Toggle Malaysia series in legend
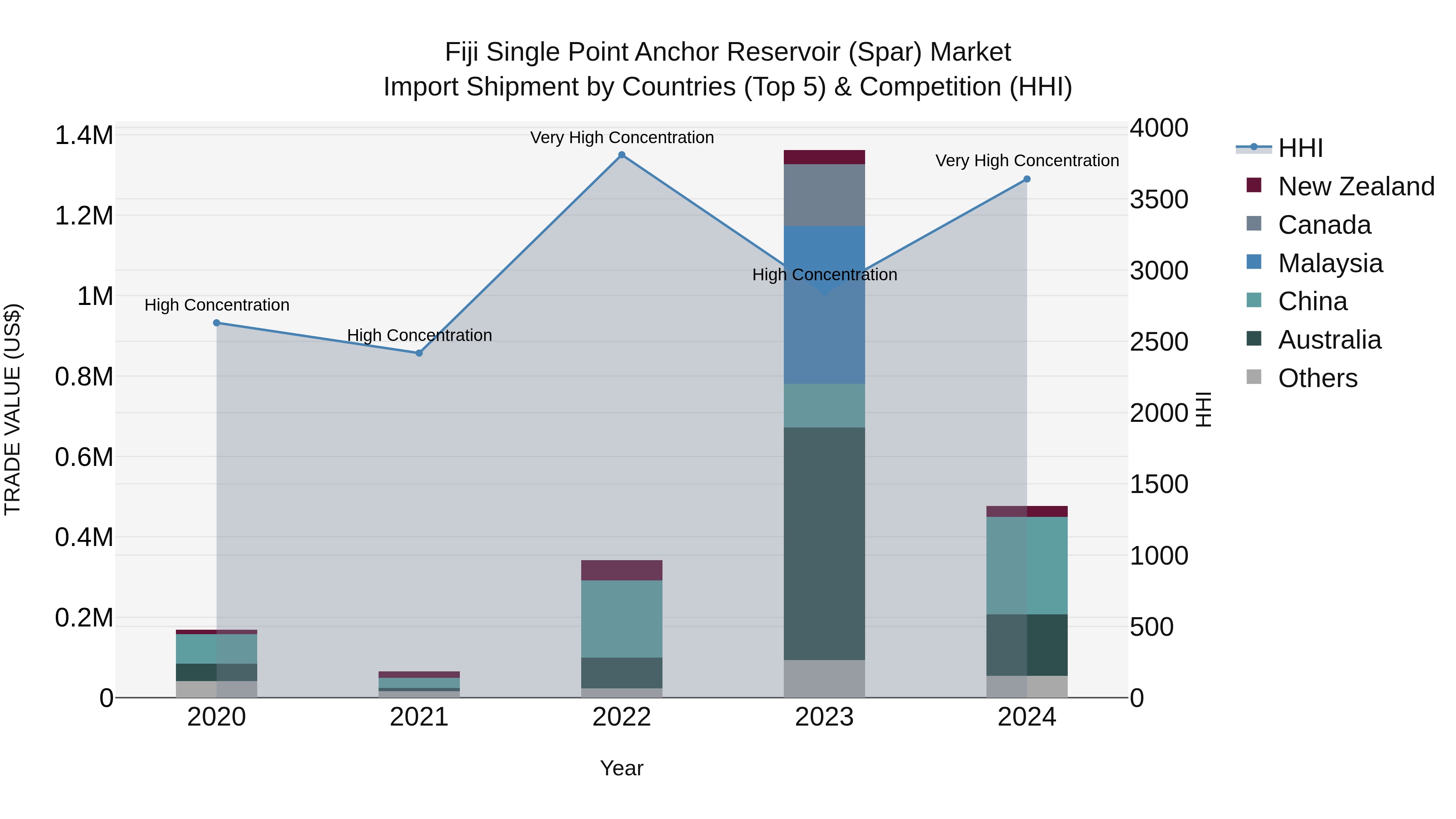The image size is (1456, 819). [x=1314, y=263]
